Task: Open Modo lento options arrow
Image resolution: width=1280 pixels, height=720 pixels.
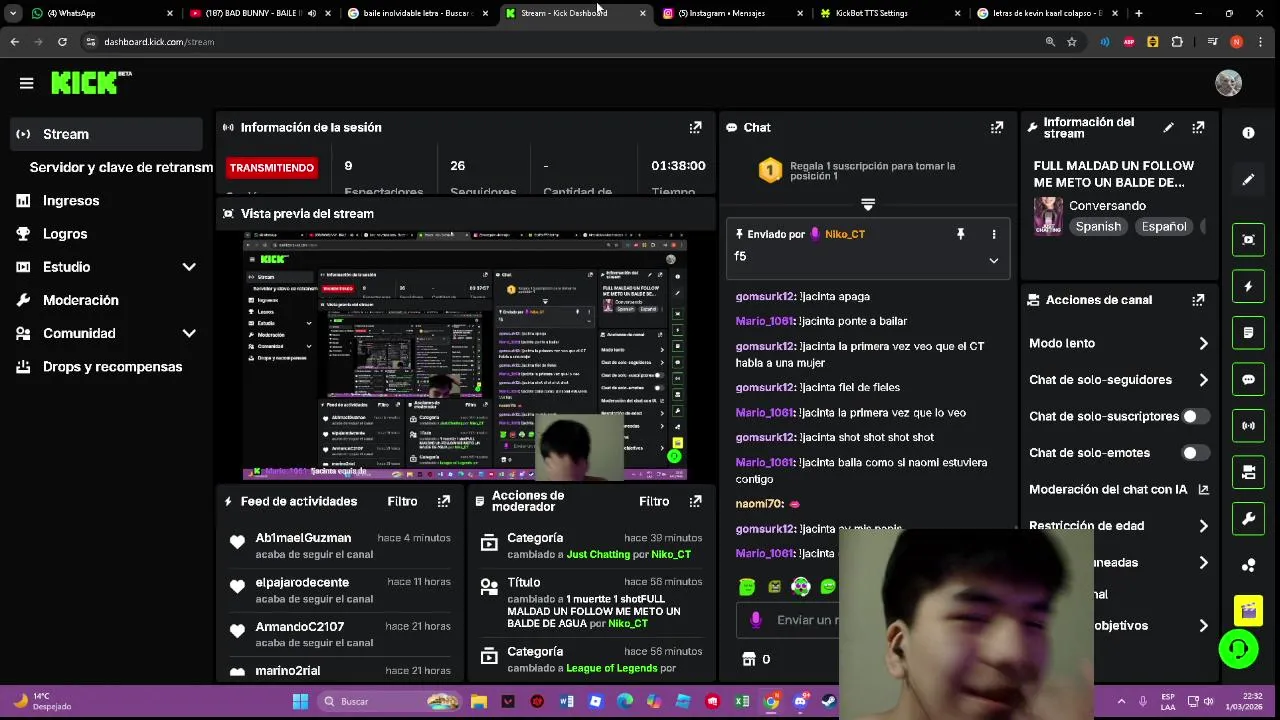Action: pos(1203,343)
